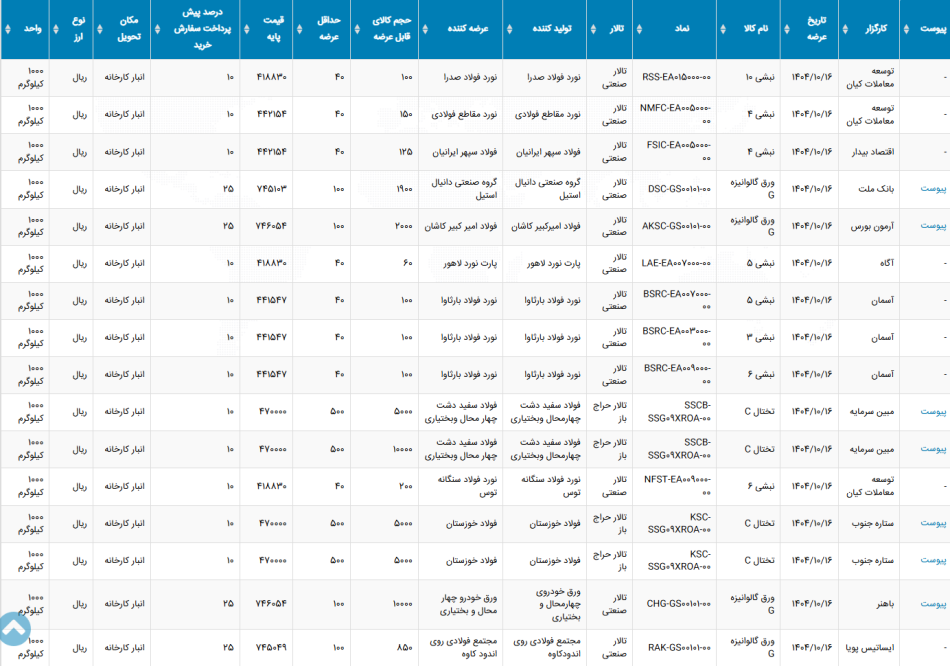Click the sort arrows beside the تولید کننده header
The width and height of the screenshot is (950, 666).
point(510,29)
